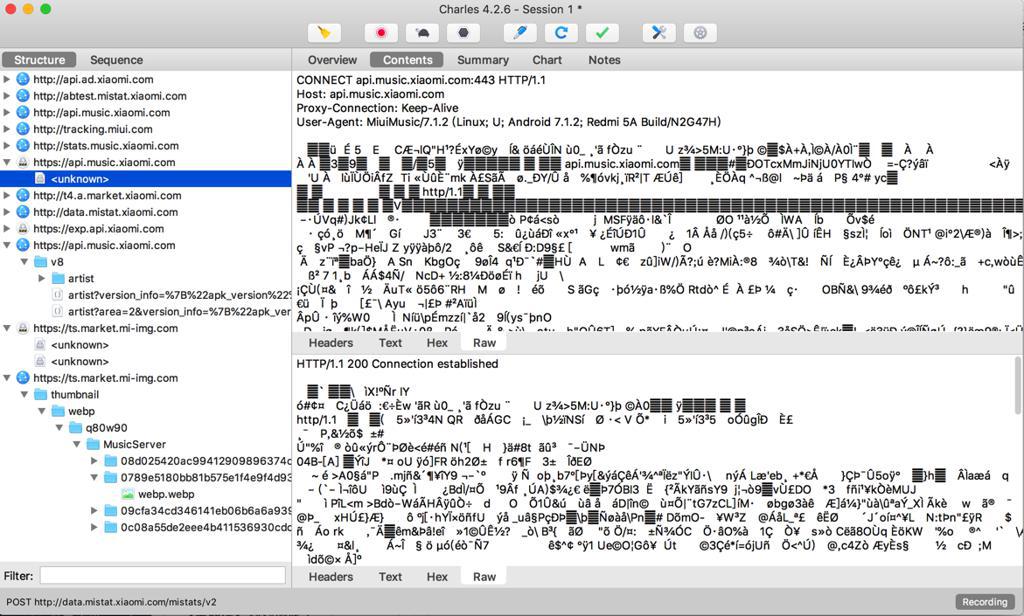Click the artist folder icon
The image size is (1024, 616).
click(x=58, y=278)
